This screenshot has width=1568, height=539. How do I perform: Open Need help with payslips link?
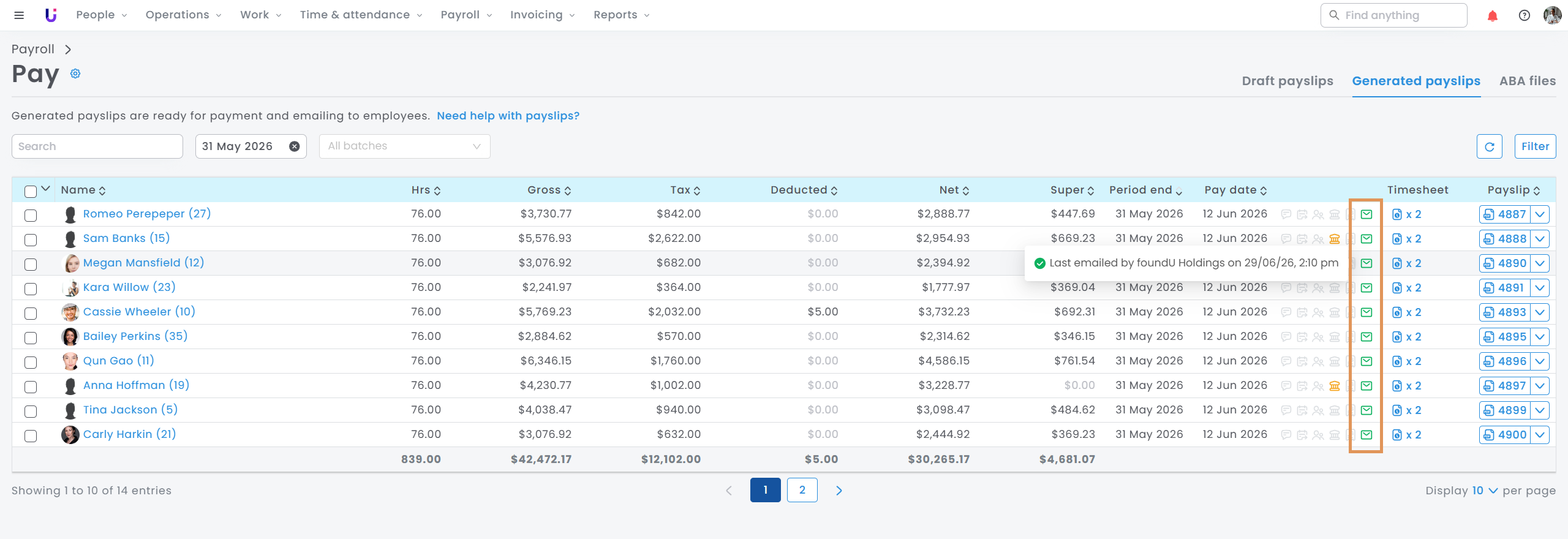508,116
